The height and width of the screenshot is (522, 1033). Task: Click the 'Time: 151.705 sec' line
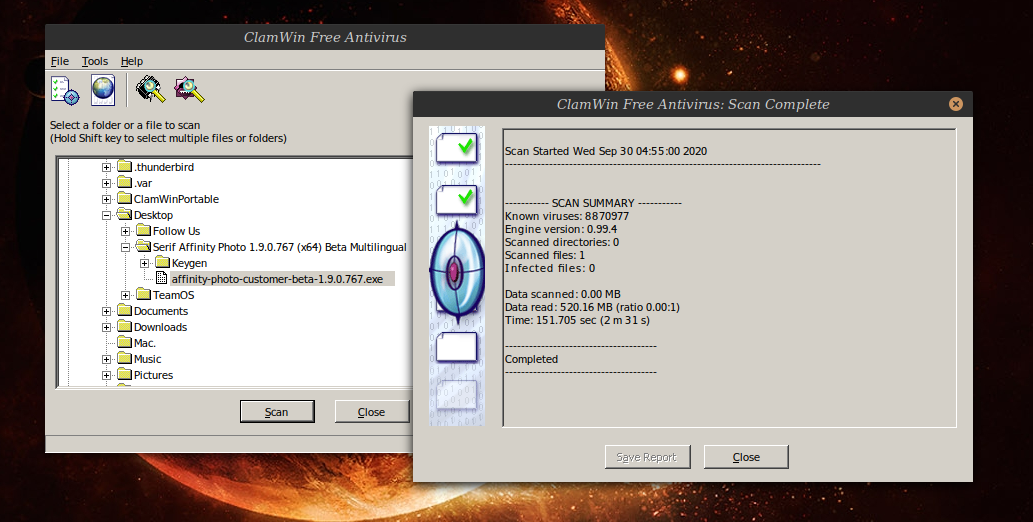(577, 320)
